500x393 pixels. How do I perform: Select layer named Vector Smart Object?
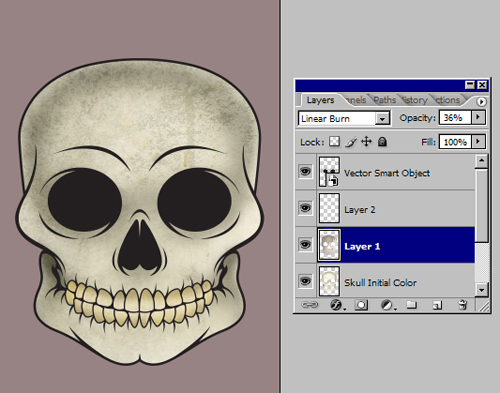387,173
